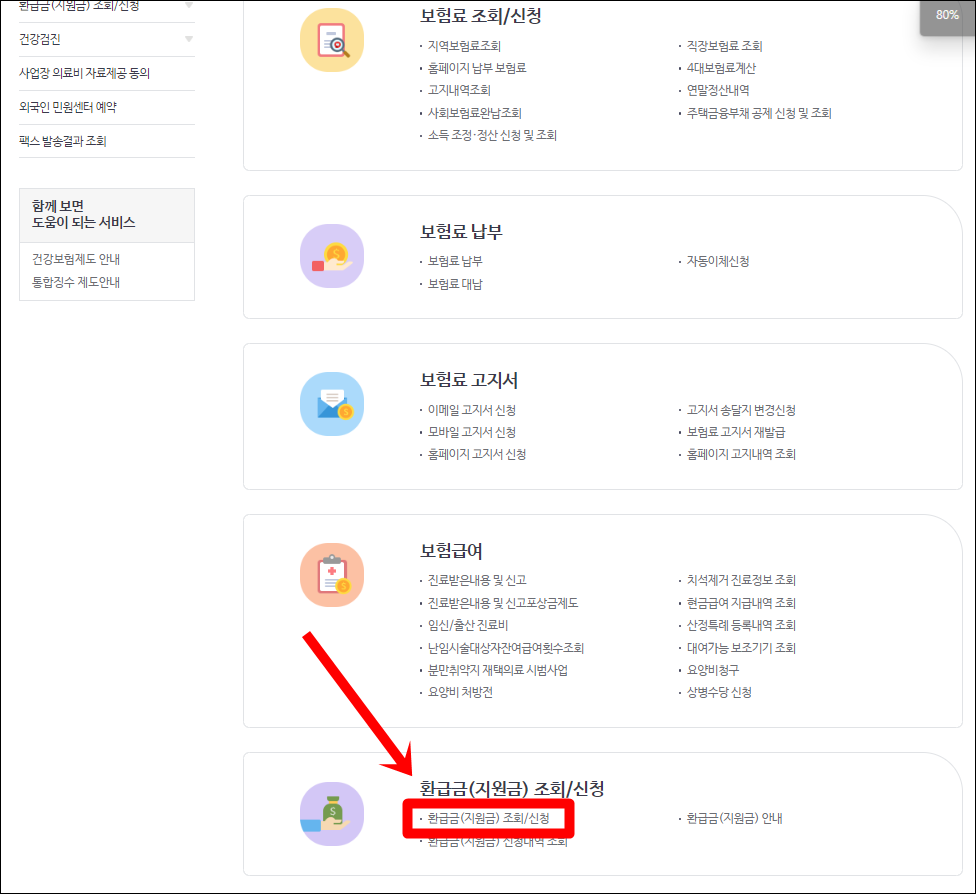
Task: Expand the 건강검진 sidebar arrow
Action: (189, 39)
